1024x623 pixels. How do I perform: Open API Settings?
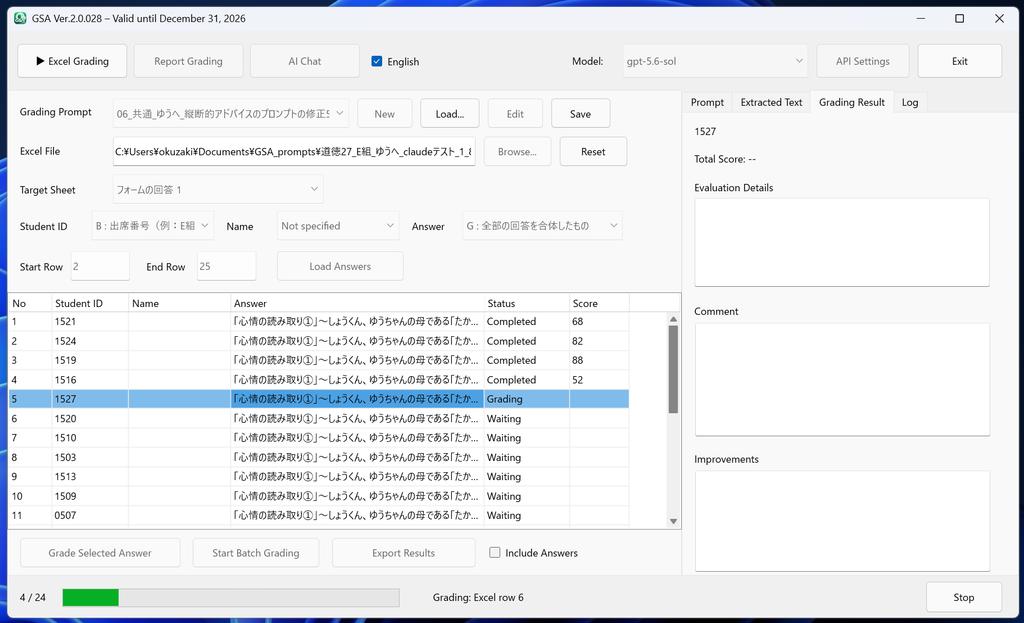click(x=862, y=61)
